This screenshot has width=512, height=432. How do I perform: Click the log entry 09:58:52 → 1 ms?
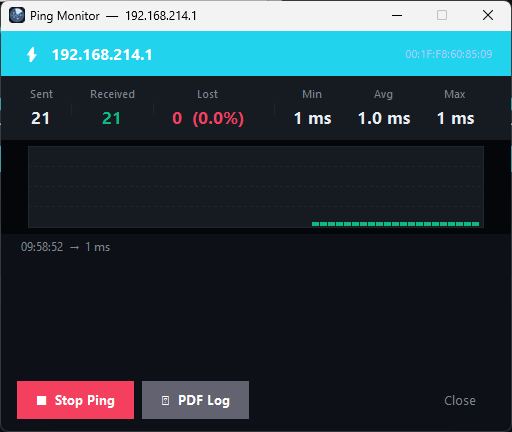point(65,247)
